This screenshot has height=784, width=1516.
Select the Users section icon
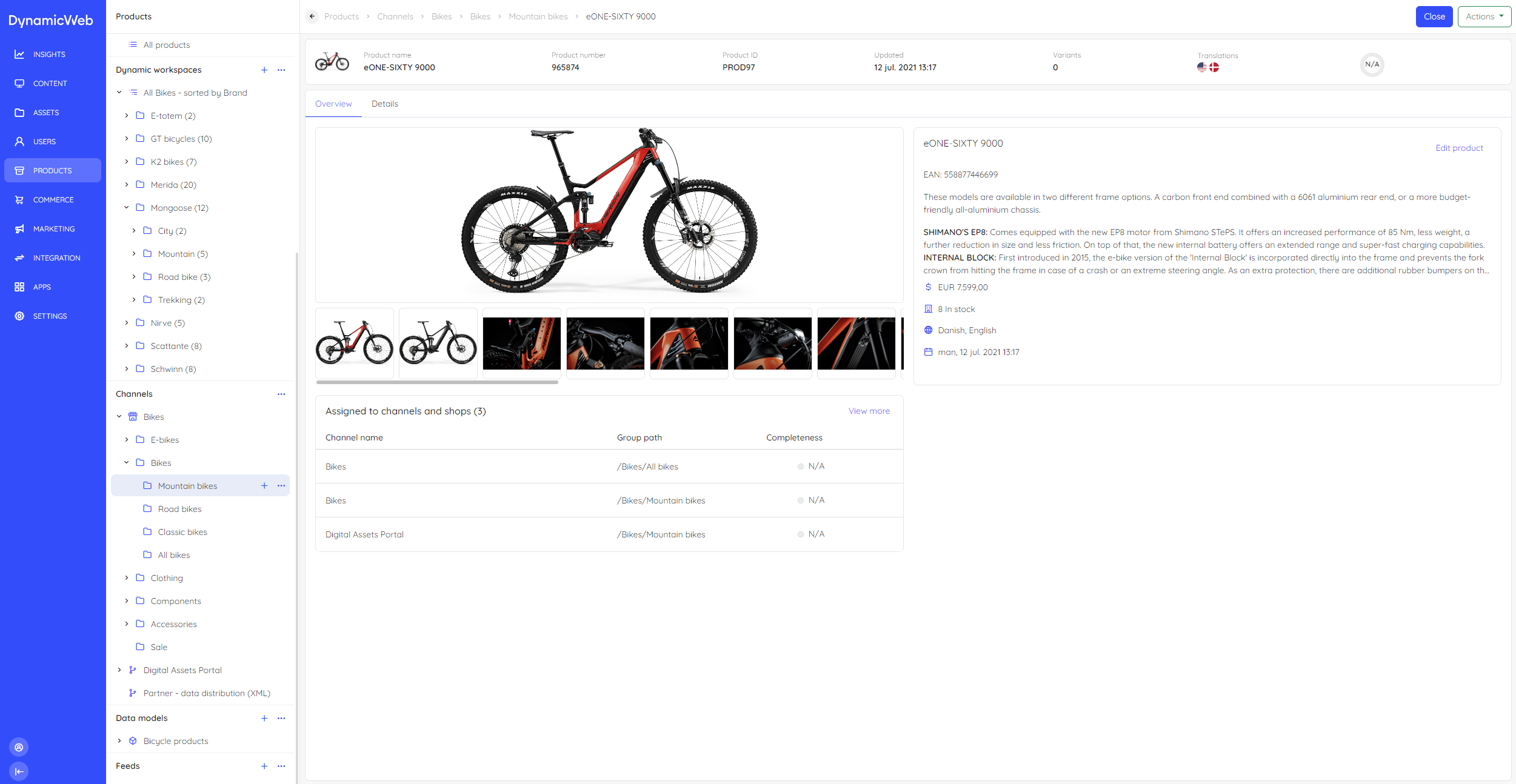click(x=19, y=141)
